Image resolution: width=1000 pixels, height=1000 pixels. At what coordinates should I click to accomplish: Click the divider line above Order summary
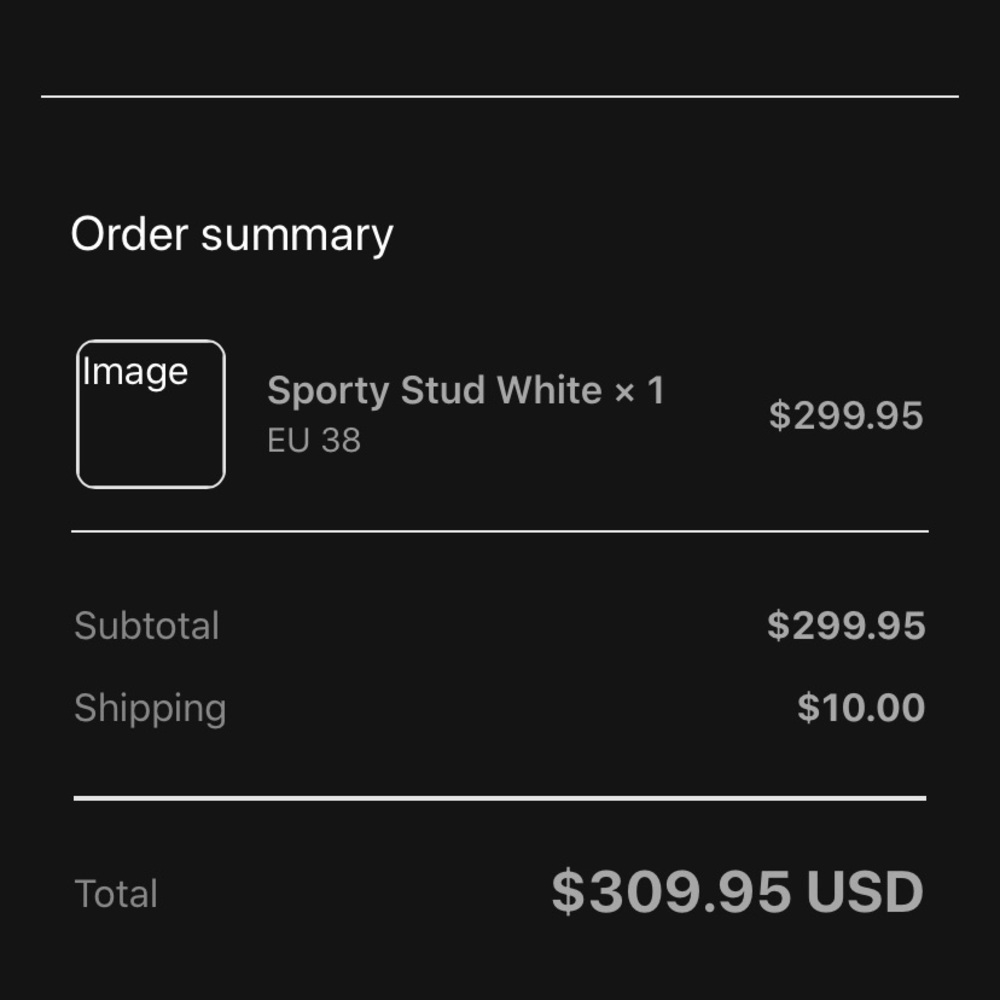500,96
